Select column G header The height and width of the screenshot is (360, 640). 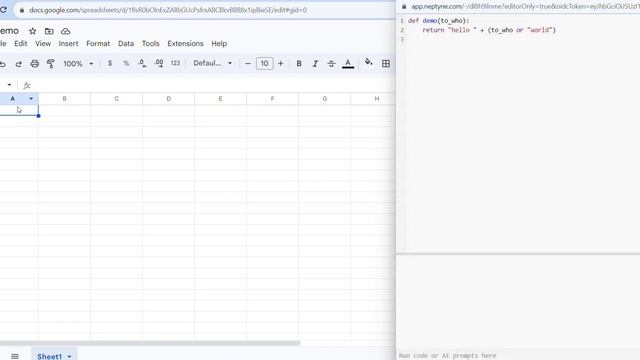pos(324,99)
